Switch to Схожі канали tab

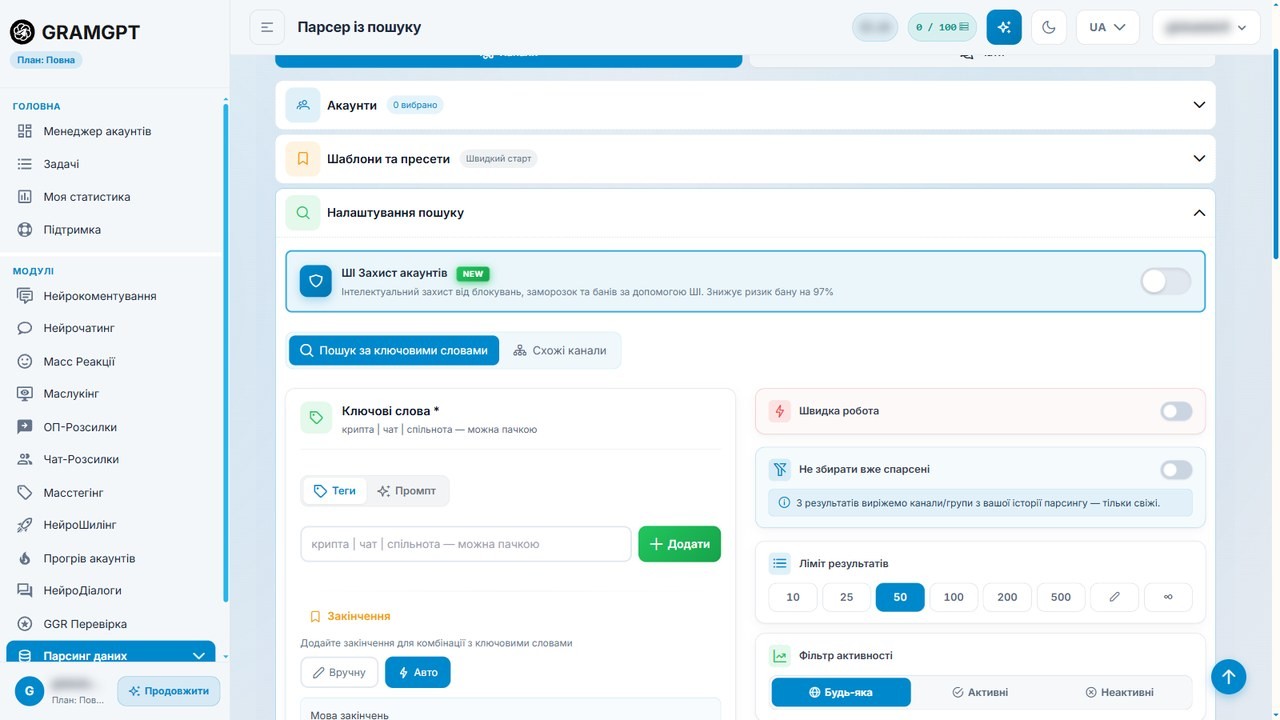point(560,351)
